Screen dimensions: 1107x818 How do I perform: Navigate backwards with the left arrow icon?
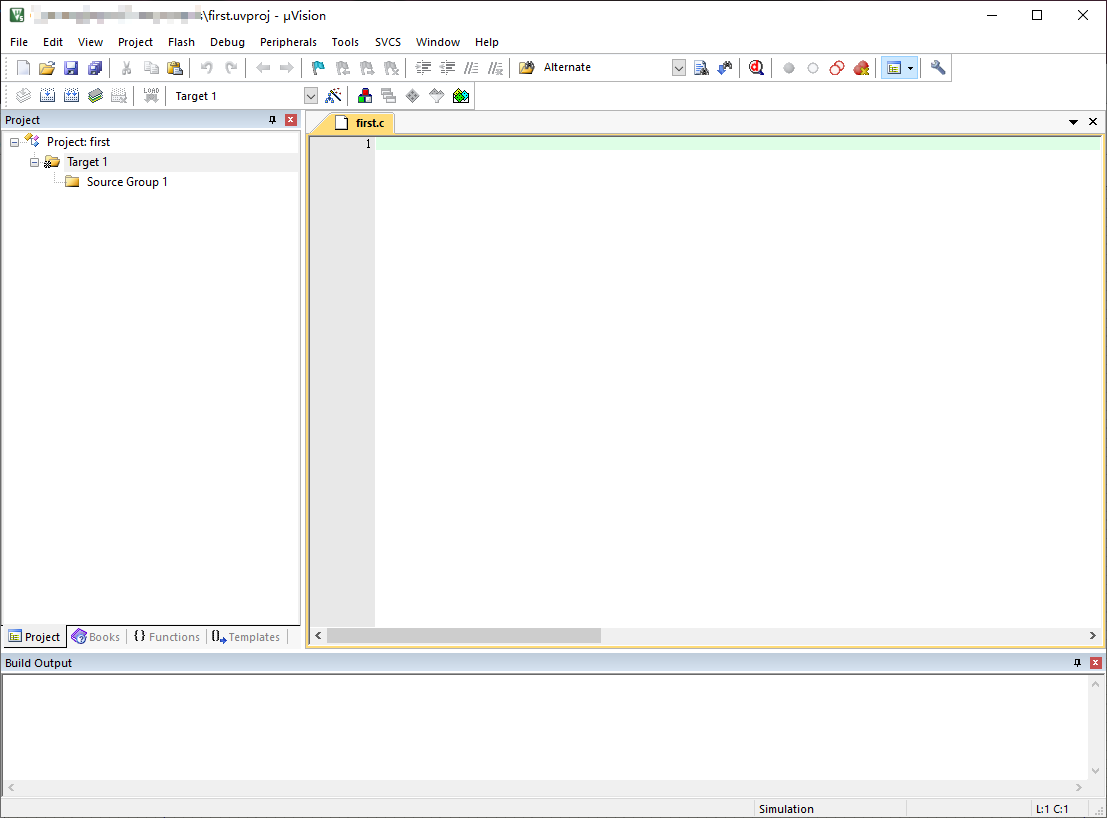263,68
